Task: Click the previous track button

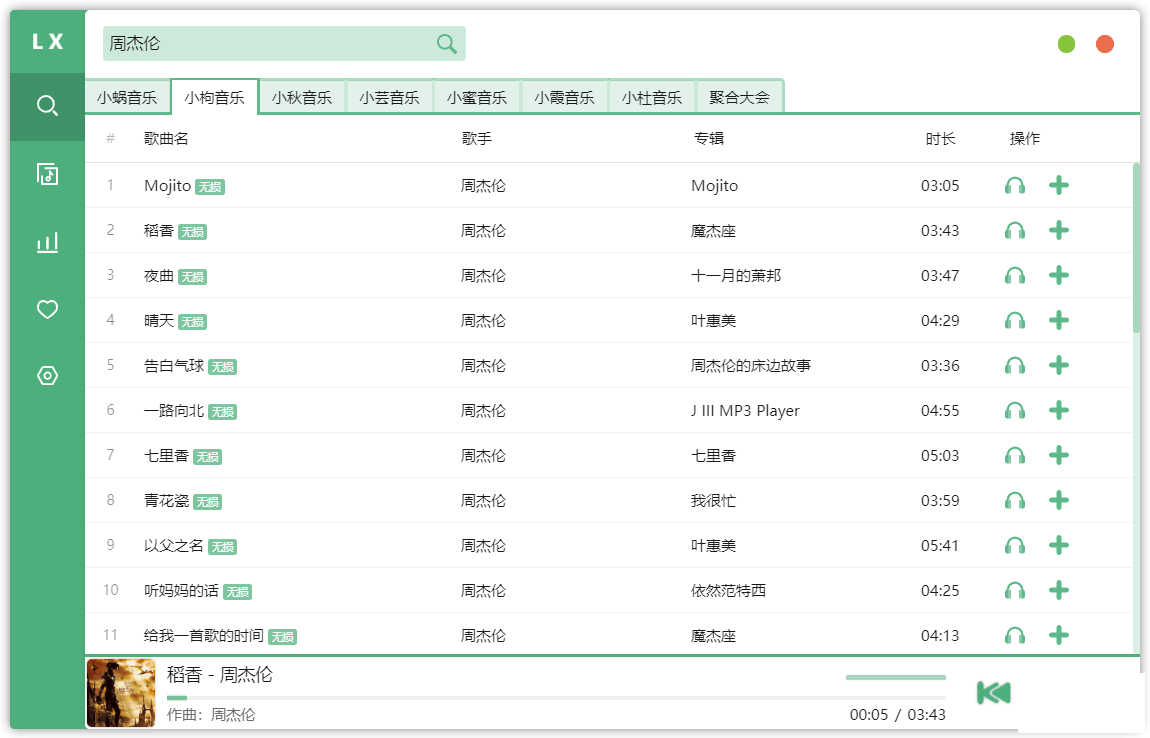Action: pyautogui.click(x=993, y=692)
